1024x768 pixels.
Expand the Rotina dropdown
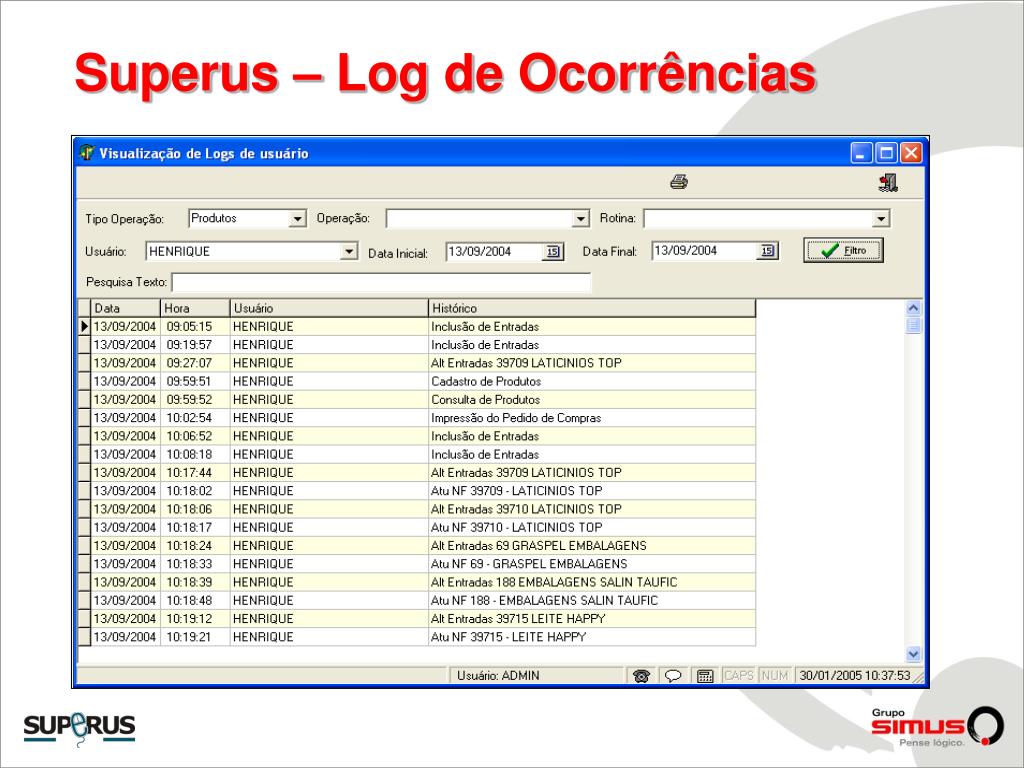pyautogui.click(x=881, y=219)
